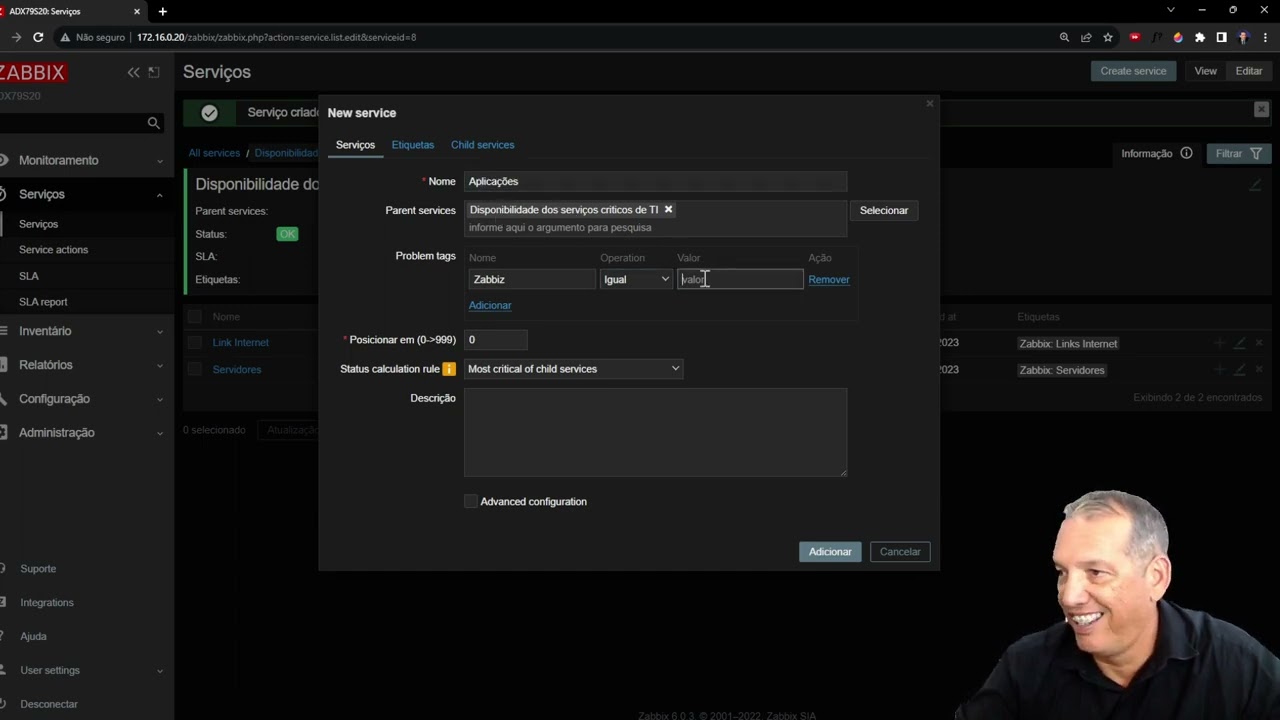Tick the checkbox for Link Internet row
The width and height of the screenshot is (1280, 720).
tap(194, 342)
